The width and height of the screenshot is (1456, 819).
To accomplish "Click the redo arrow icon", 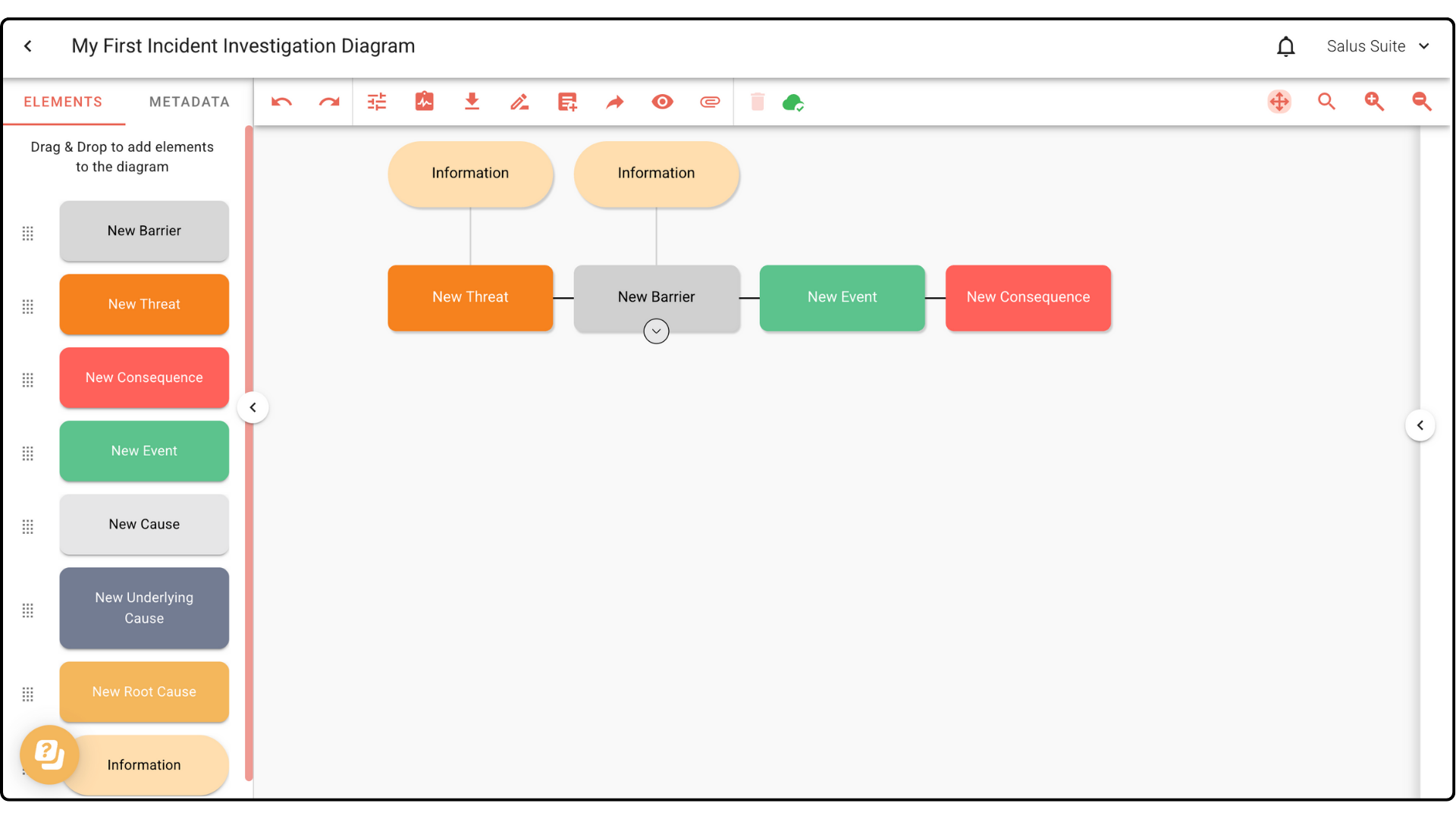I will (329, 102).
